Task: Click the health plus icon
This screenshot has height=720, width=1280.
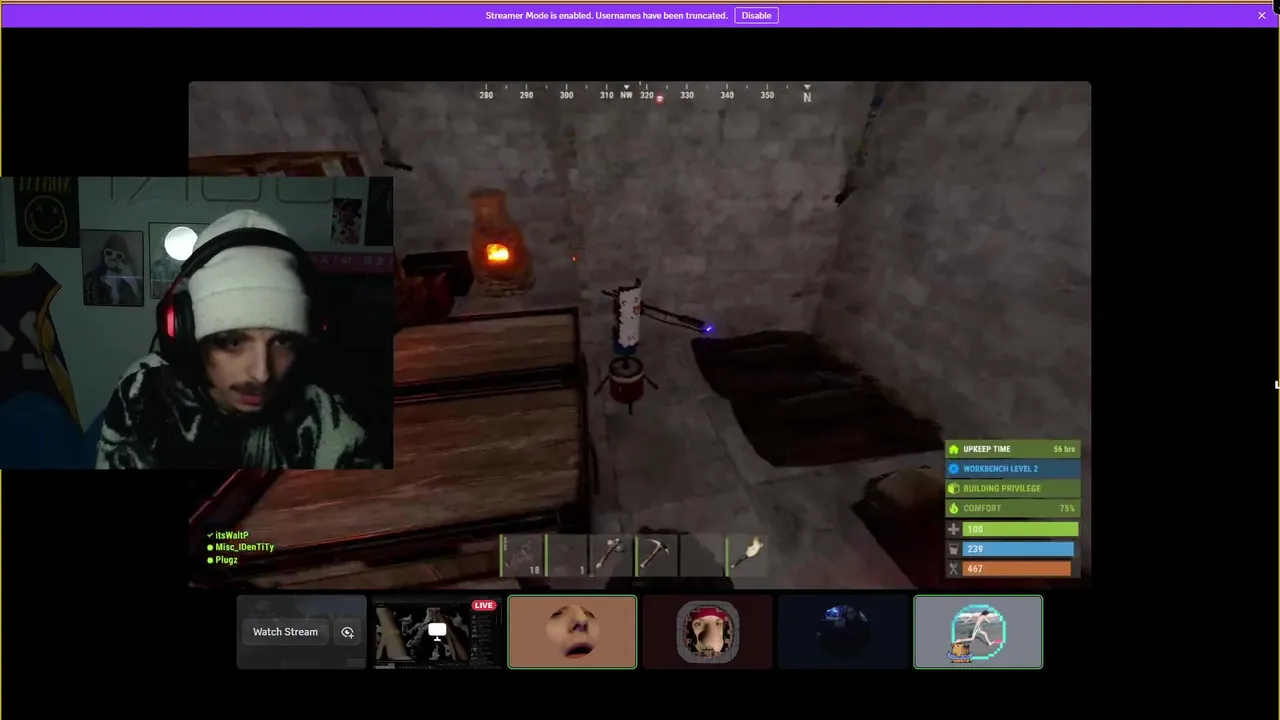Action: pos(954,529)
